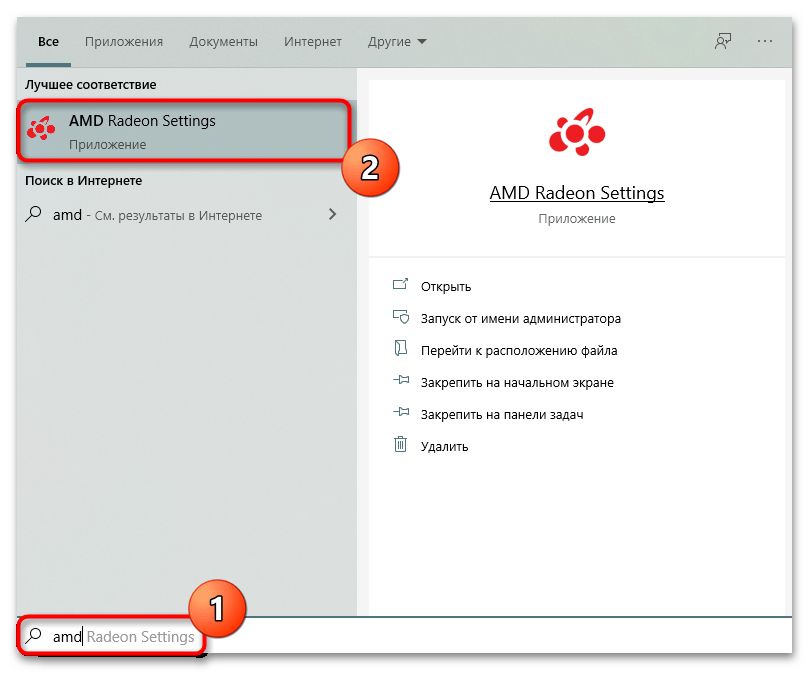Viewport: 808px width, 674px height.
Task: Switch to the Приложения tab
Action: [x=124, y=42]
